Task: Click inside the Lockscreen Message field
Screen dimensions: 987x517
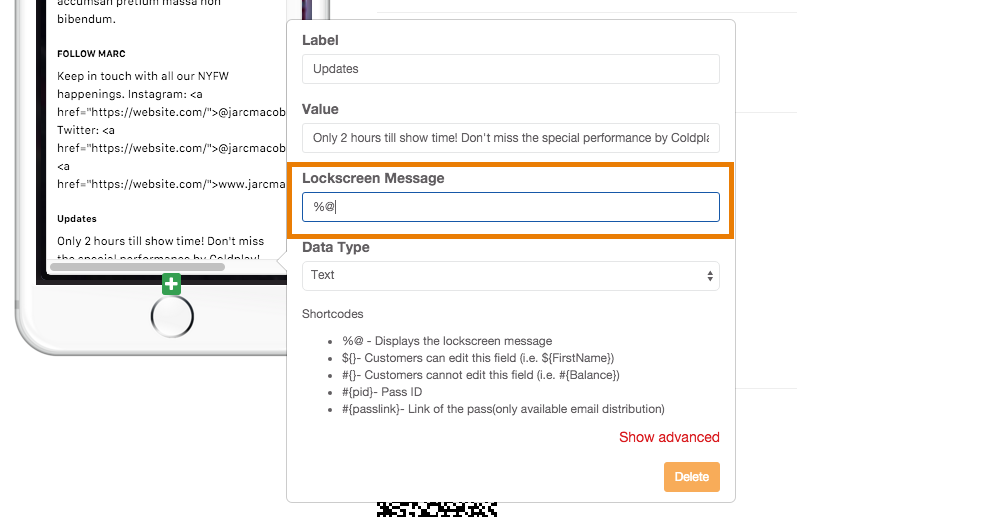Action: tap(510, 207)
